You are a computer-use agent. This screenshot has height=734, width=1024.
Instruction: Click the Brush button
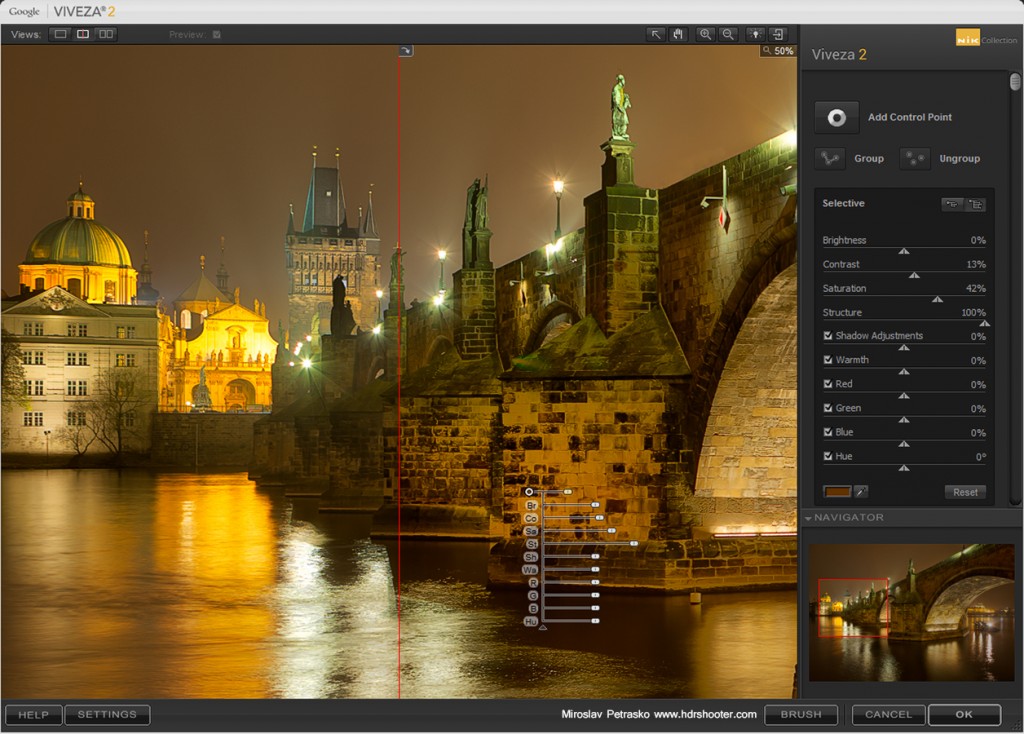click(x=801, y=715)
